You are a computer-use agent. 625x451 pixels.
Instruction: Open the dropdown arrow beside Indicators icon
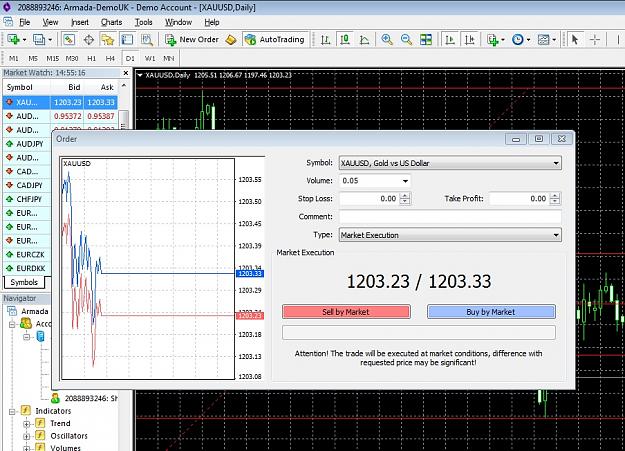pos(503,40)
